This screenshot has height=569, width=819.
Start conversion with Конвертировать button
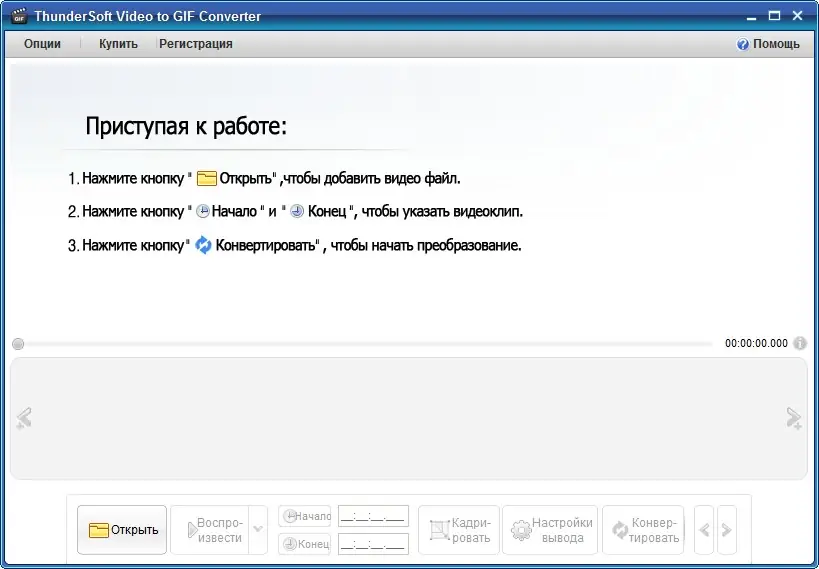coord(644,529)
